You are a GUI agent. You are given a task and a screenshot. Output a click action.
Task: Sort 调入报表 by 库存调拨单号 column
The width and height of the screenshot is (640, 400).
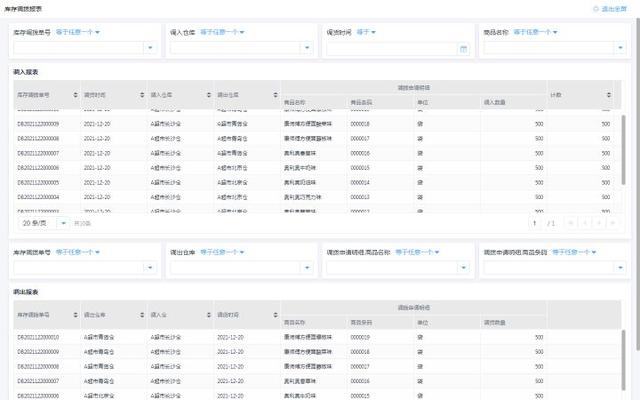pos(76,95)
